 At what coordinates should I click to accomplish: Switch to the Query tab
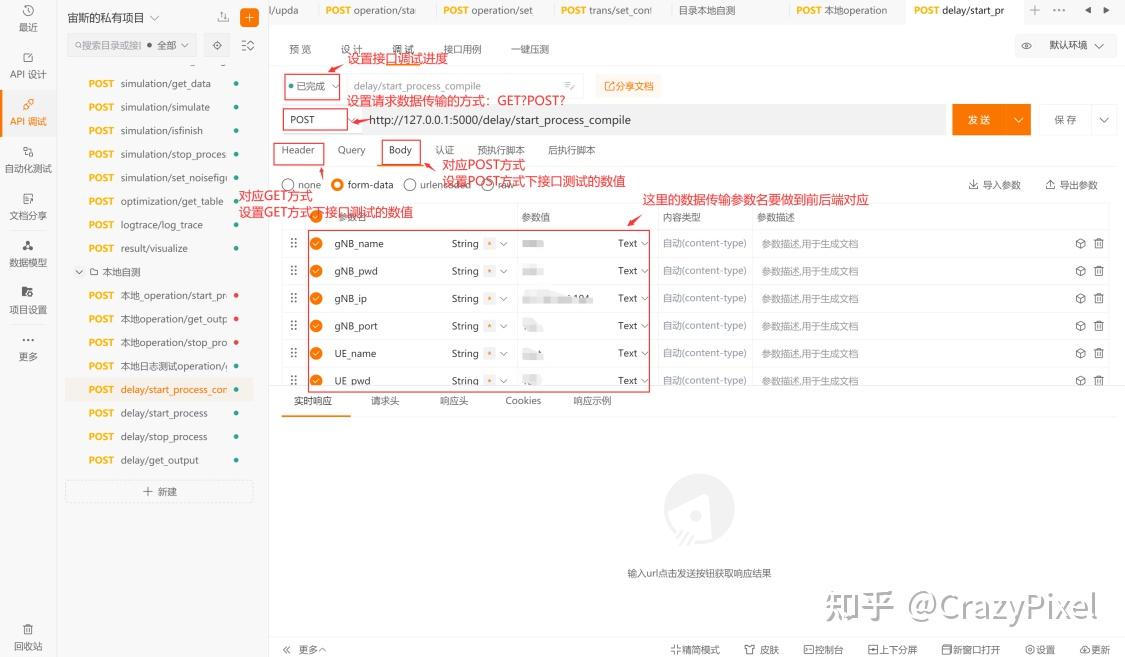tap(351, 150)
